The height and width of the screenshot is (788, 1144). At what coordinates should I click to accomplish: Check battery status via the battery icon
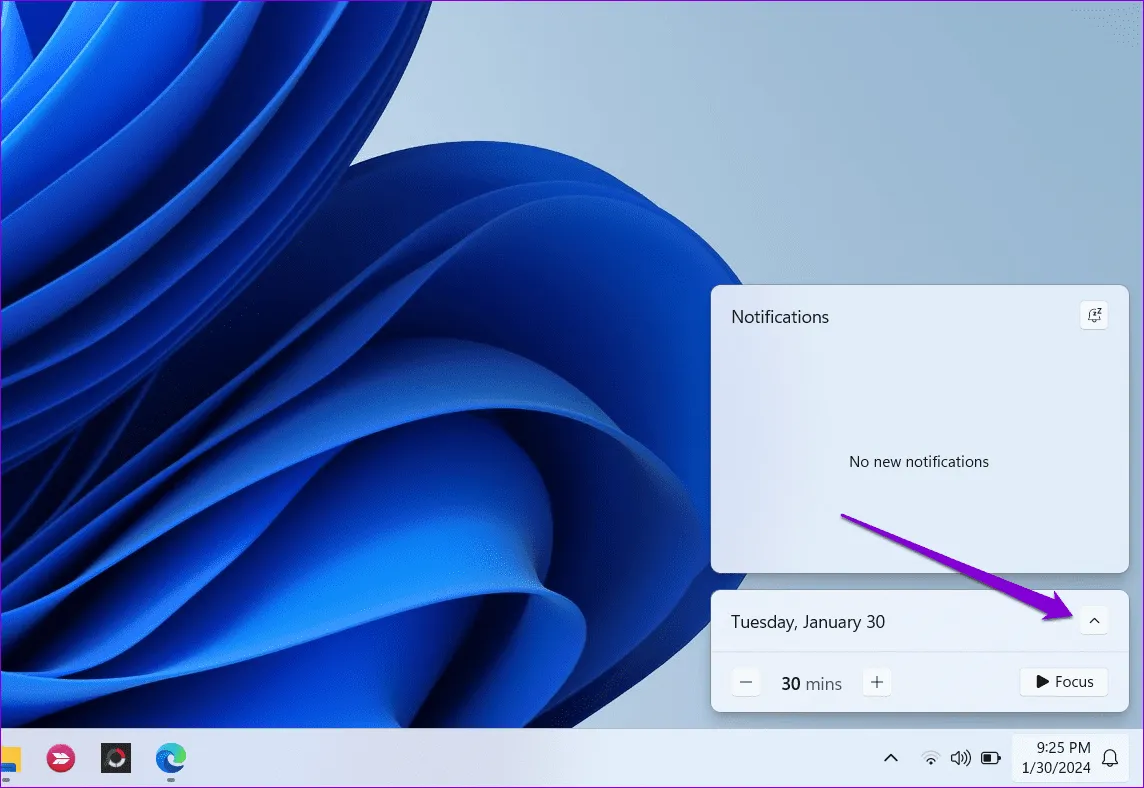pyautogui.click(x=991, y=758)
